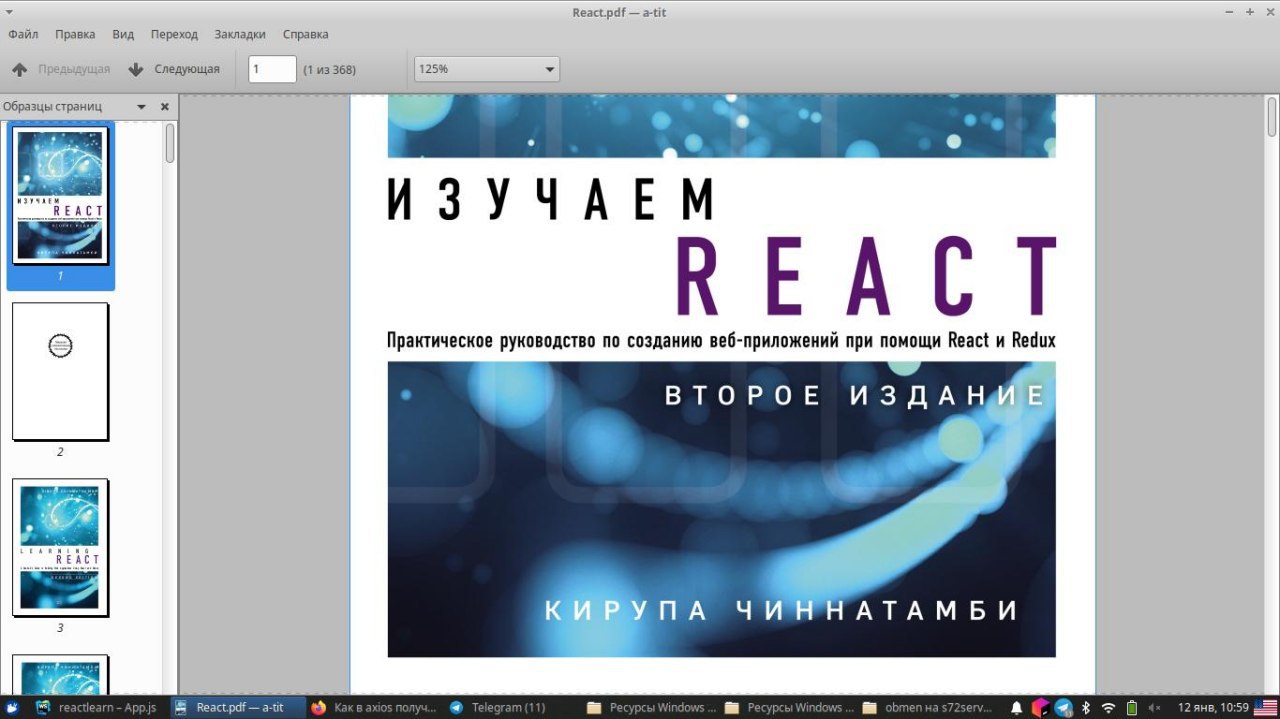Switch keyboard layout via US flag
Image resolution: width=1280 pixels, height=719 pixels.
coord(1265,707)
